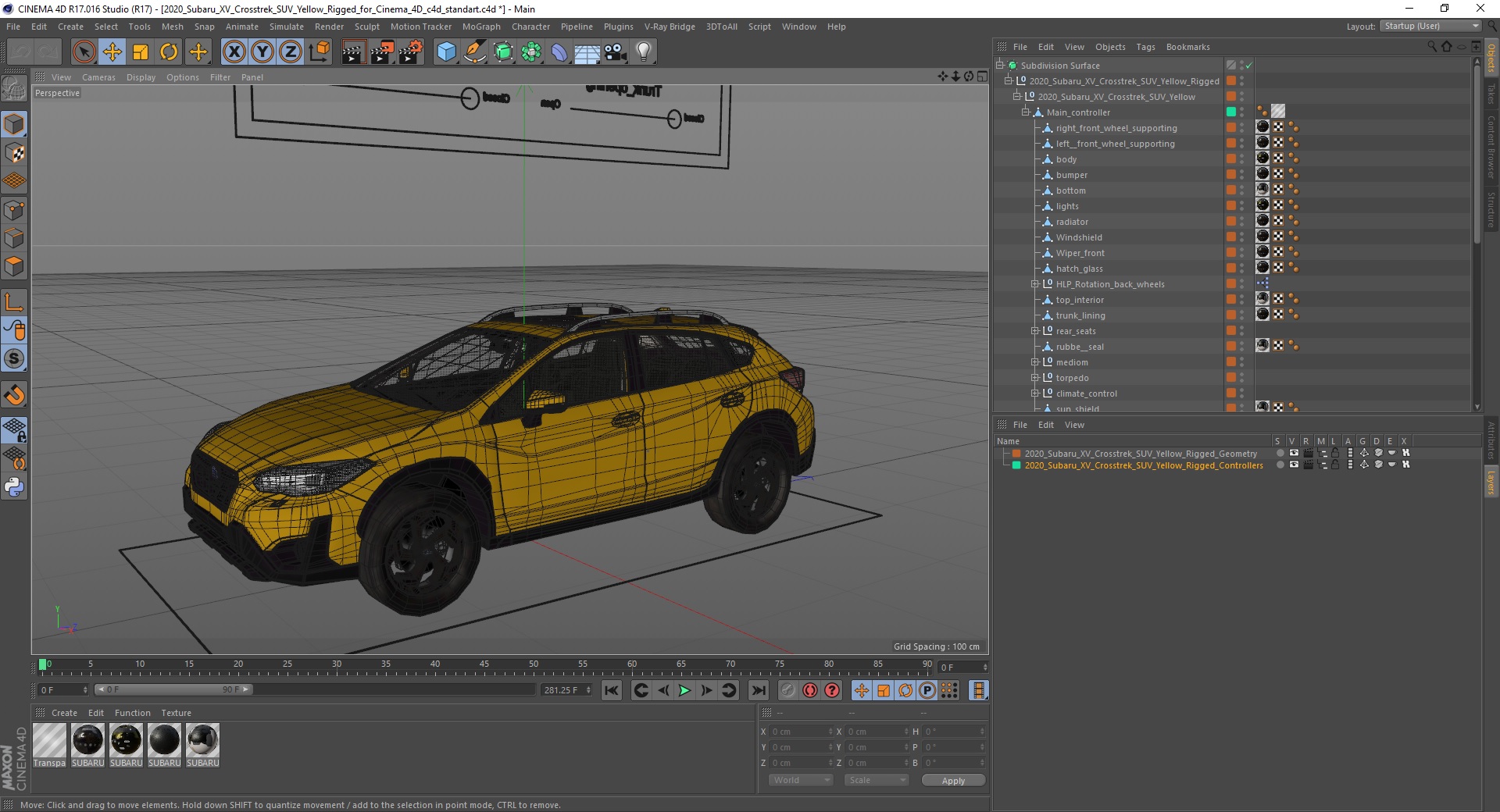Expand the torpedo group
Viewport: 1500px width, 812px height.
(1035, 378)
